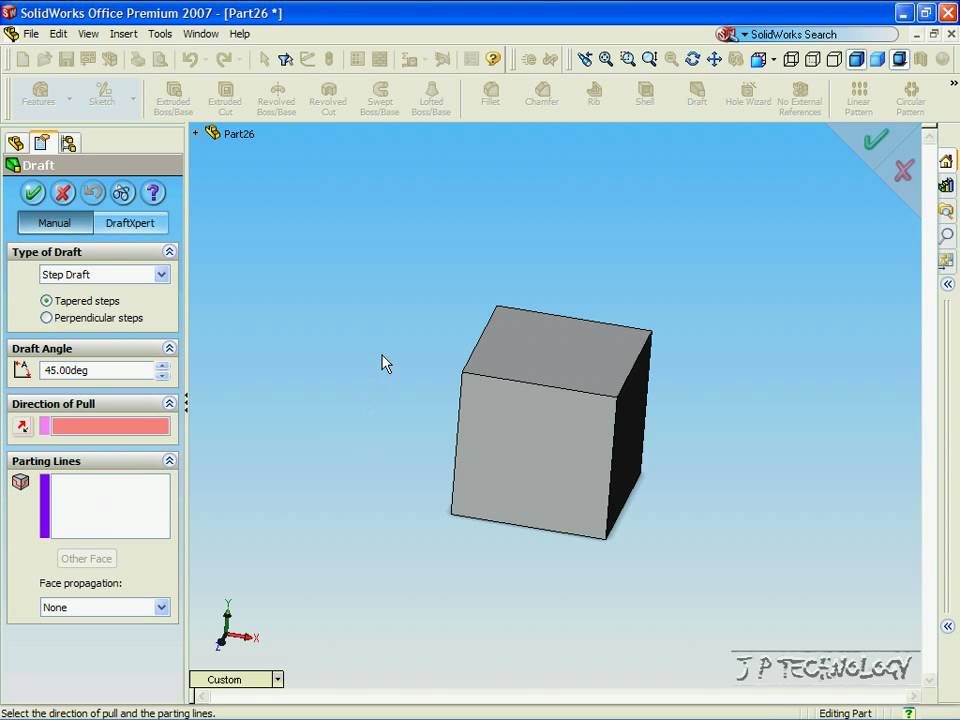
Task: Collapse the Type of Draft section
Action: 169,252
